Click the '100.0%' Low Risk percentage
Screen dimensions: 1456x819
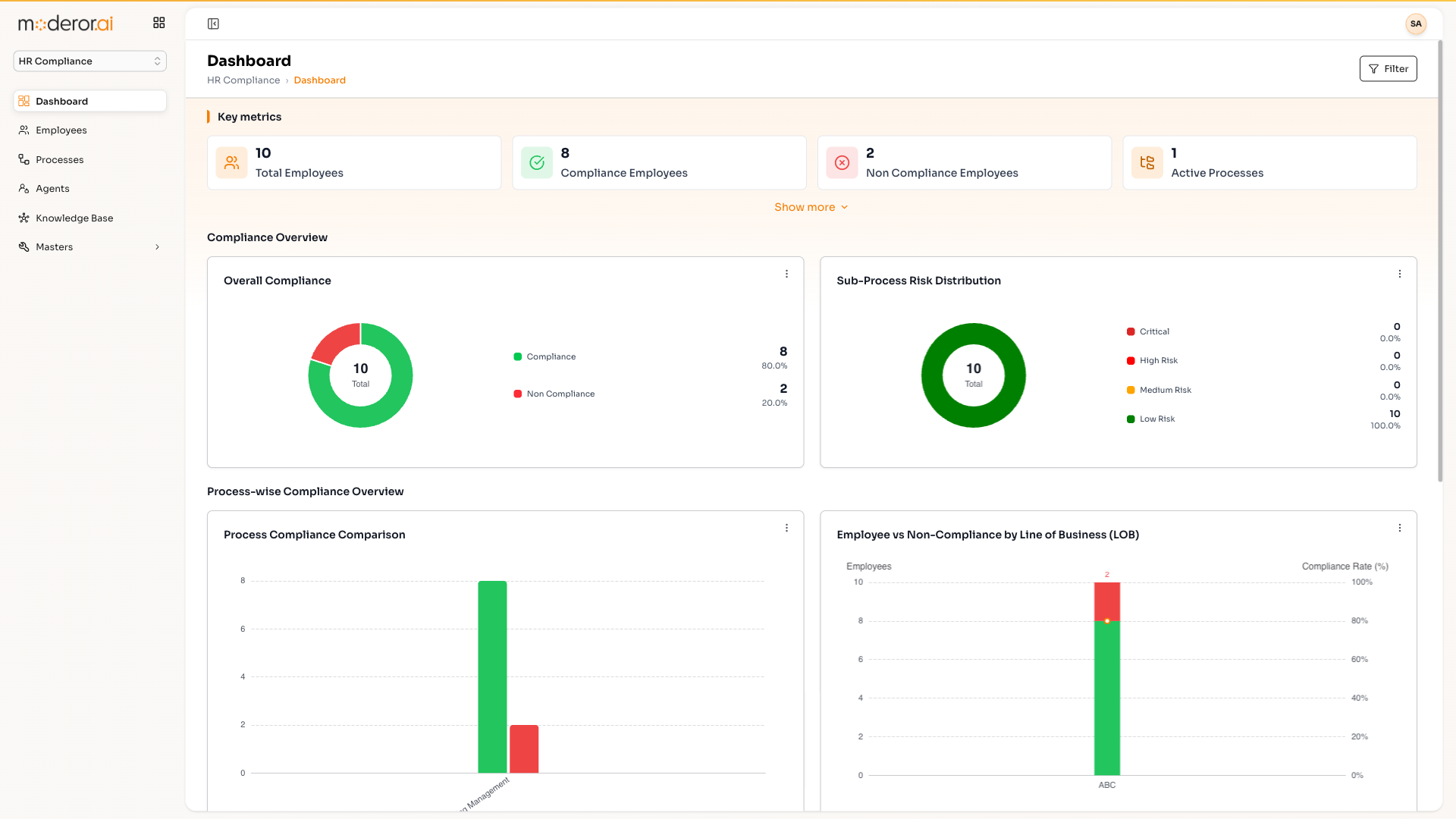1385,426
